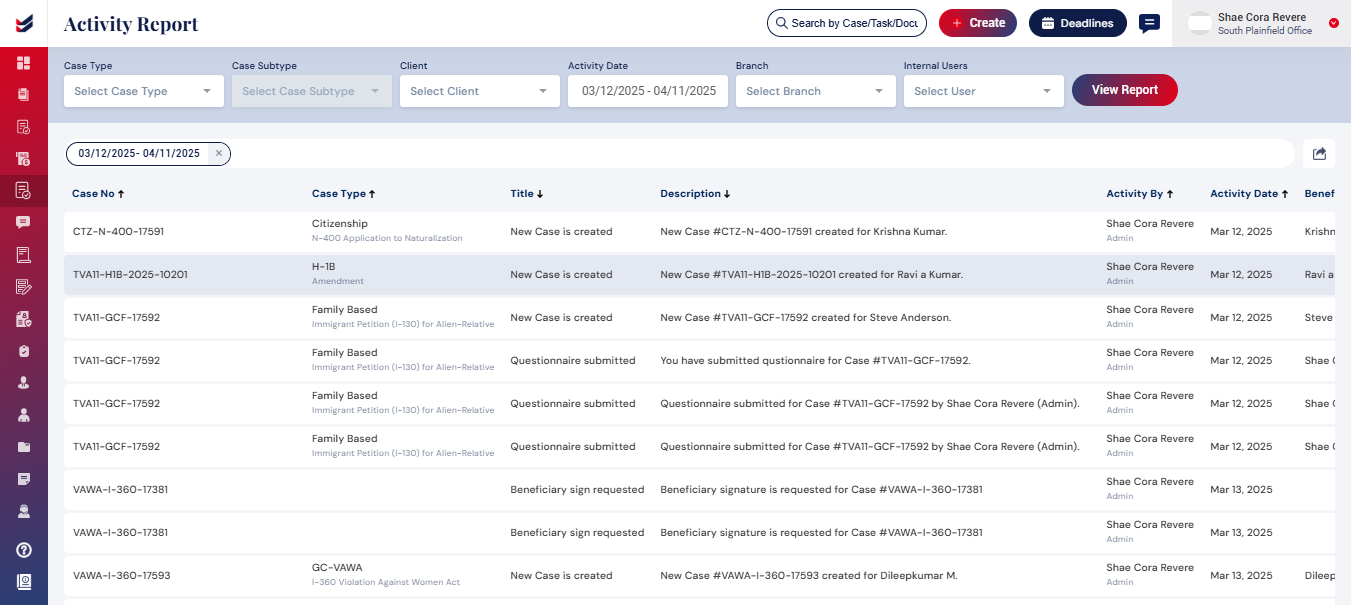
Task: Click the View Report button
Action: pos(1124,90)
